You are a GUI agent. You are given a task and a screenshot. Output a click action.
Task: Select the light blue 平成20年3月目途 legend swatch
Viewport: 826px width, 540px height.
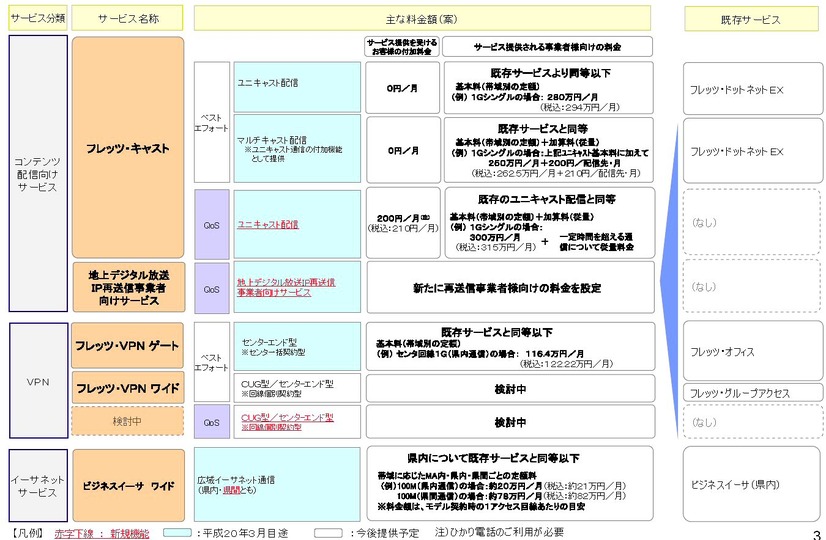click(x=177, y=533)
